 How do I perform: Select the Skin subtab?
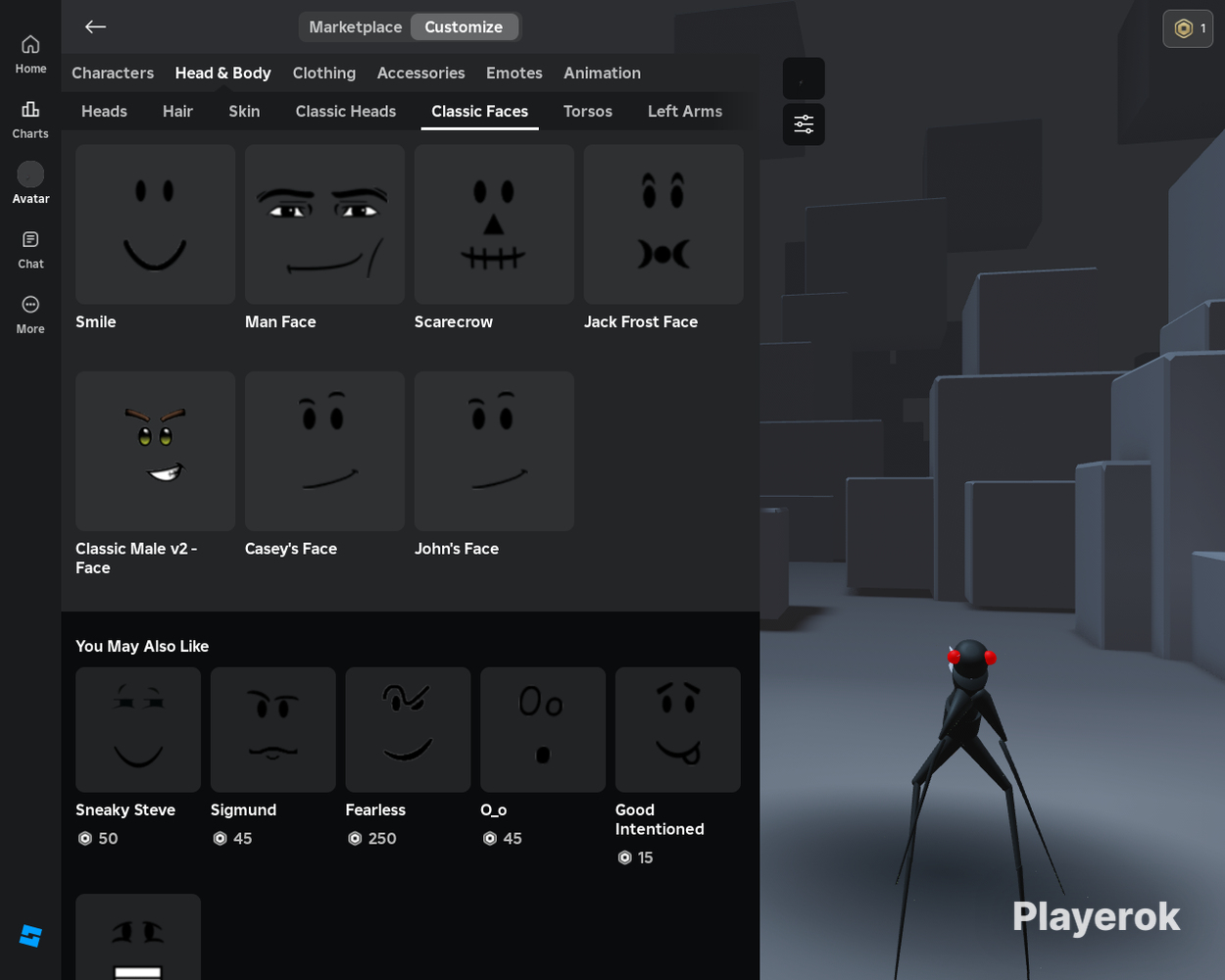coord(244,111)
